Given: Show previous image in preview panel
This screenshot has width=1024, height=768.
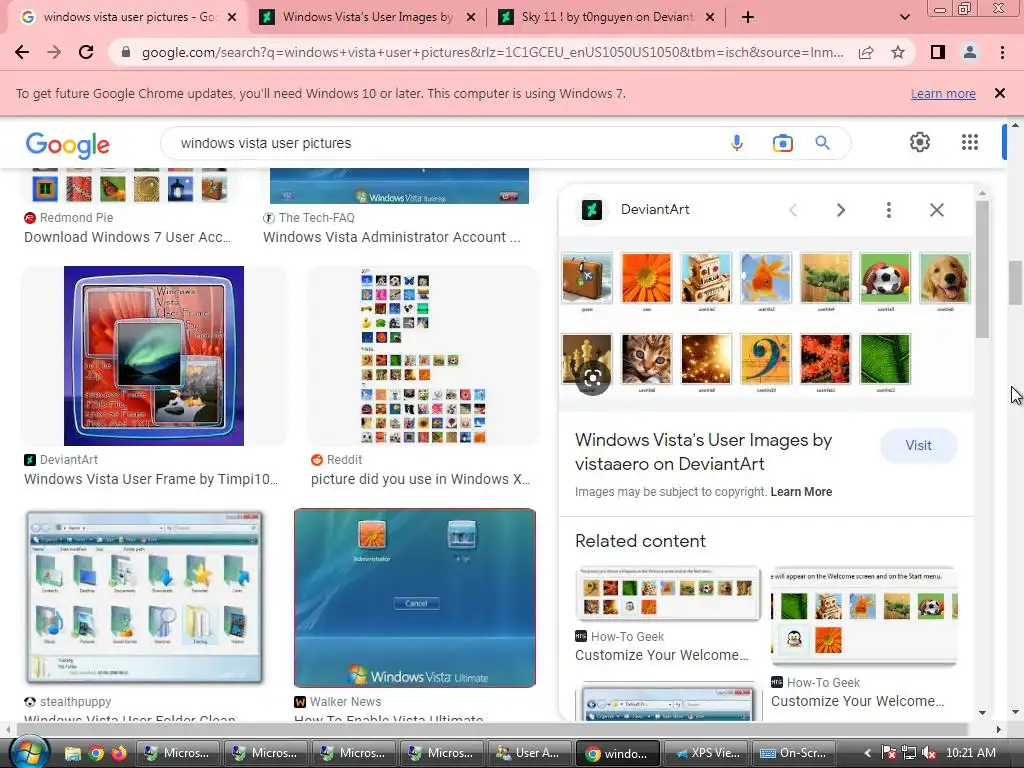Looking at the screenshot, I should [x=793, y=210].
